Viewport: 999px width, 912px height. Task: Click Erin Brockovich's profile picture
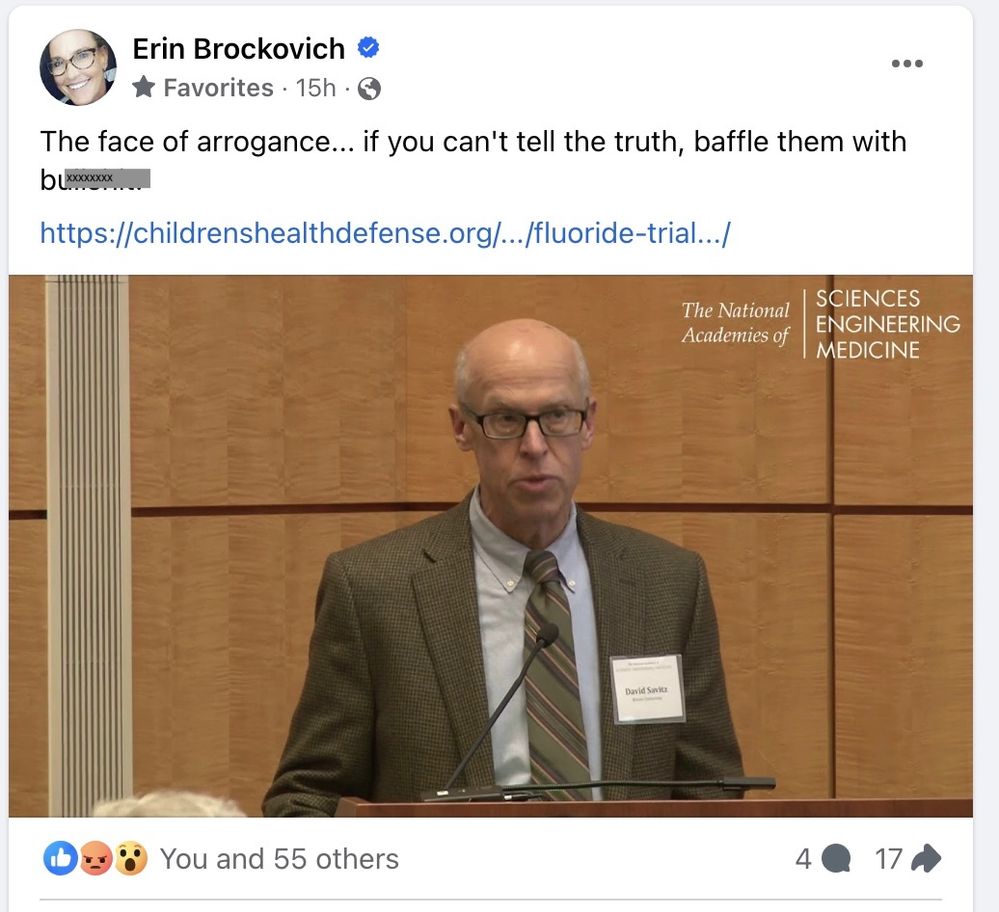[78, 67]
